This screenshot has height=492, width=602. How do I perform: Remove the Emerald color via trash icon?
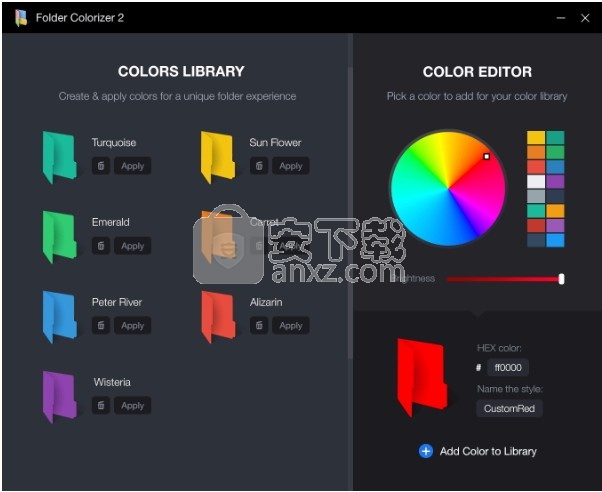coord(101,246)
